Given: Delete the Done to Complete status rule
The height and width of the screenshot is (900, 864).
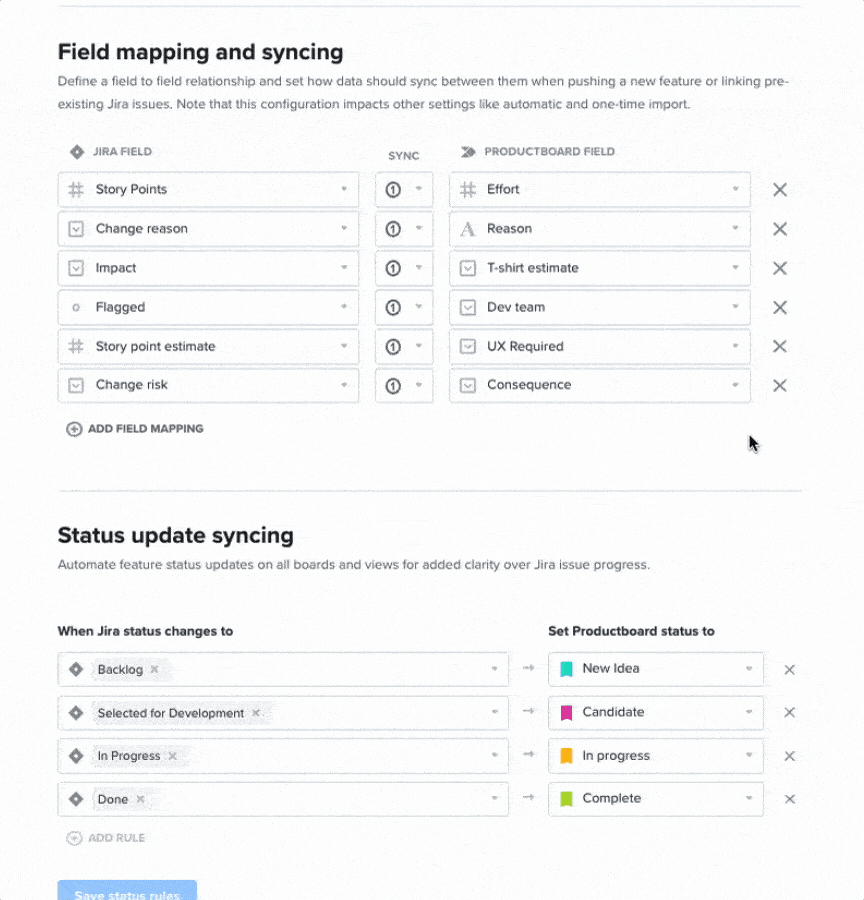Looking at the screenshot, I should coord(789,799).
